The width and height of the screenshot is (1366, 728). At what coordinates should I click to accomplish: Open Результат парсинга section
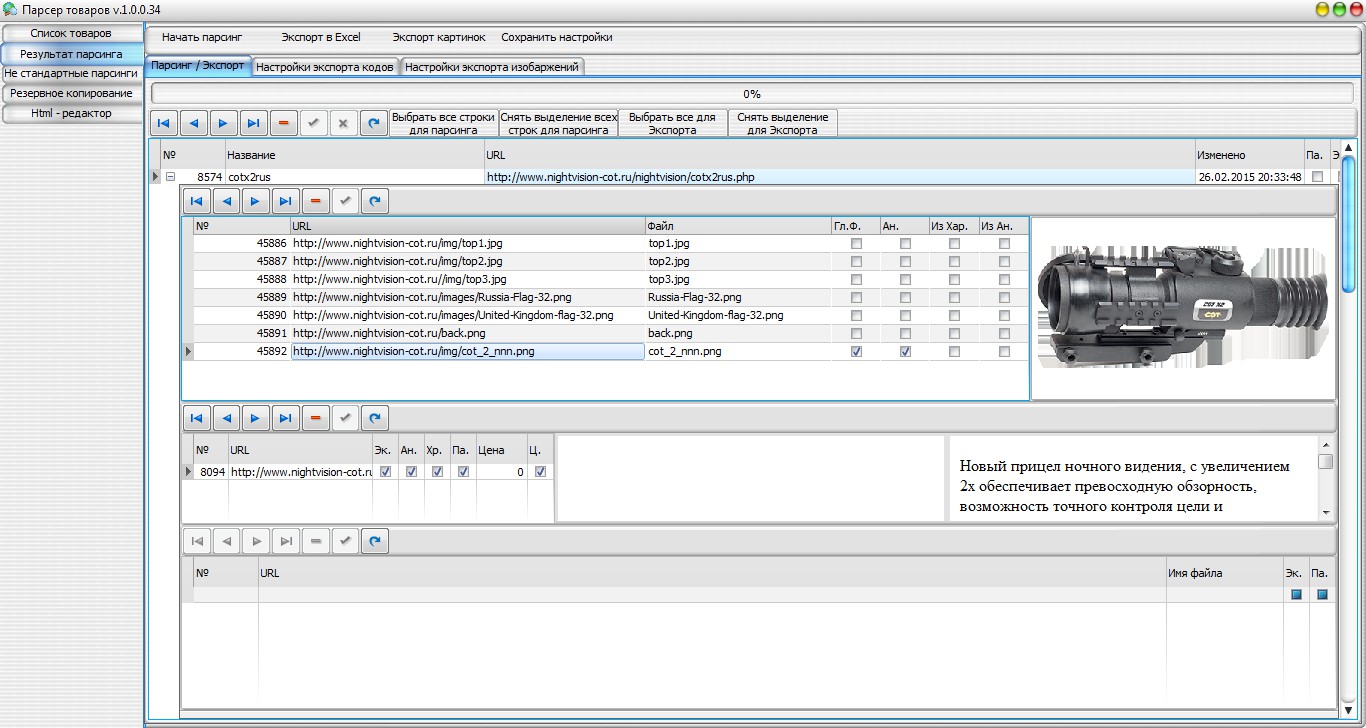pos(71,53)
